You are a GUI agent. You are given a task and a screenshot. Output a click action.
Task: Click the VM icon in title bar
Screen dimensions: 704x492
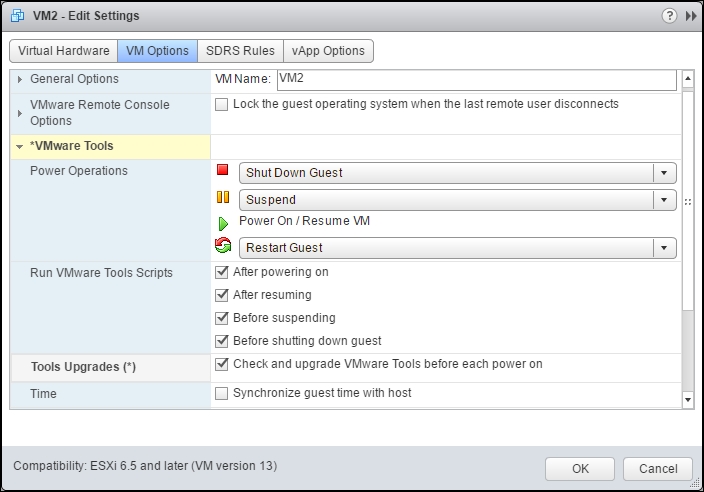[17, 16]
